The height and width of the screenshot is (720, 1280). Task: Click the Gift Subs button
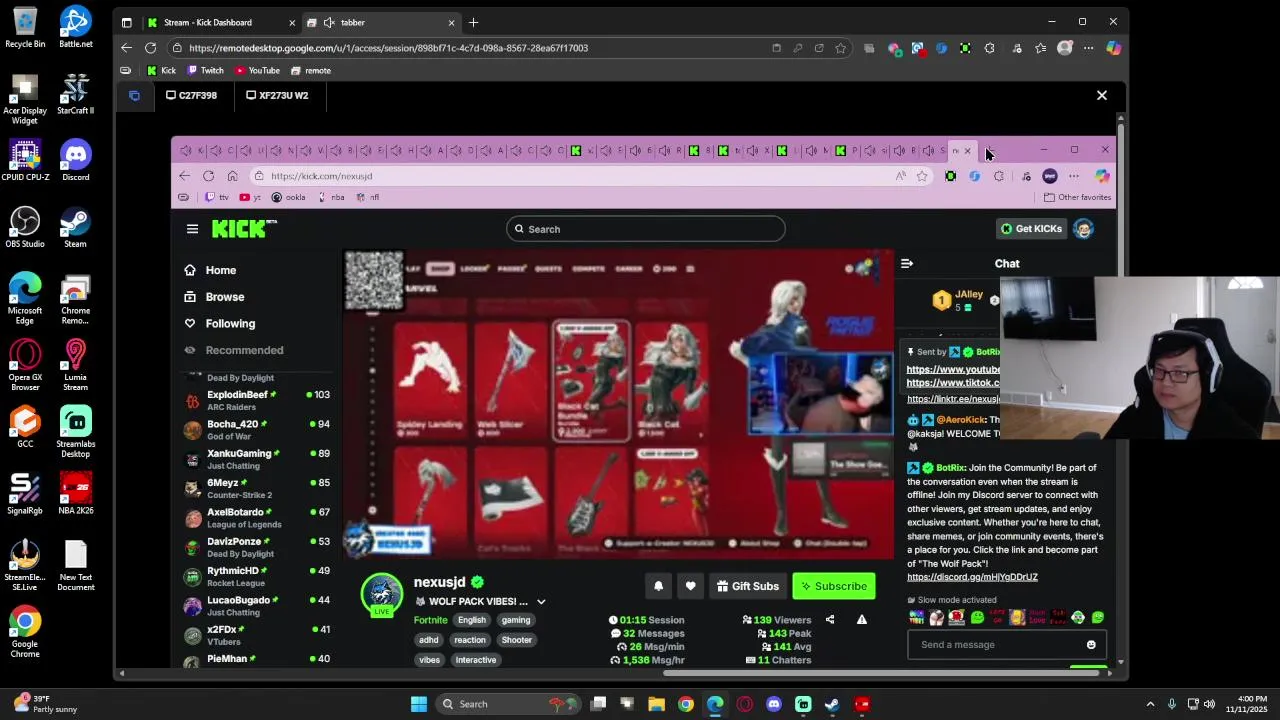[747, 586]
